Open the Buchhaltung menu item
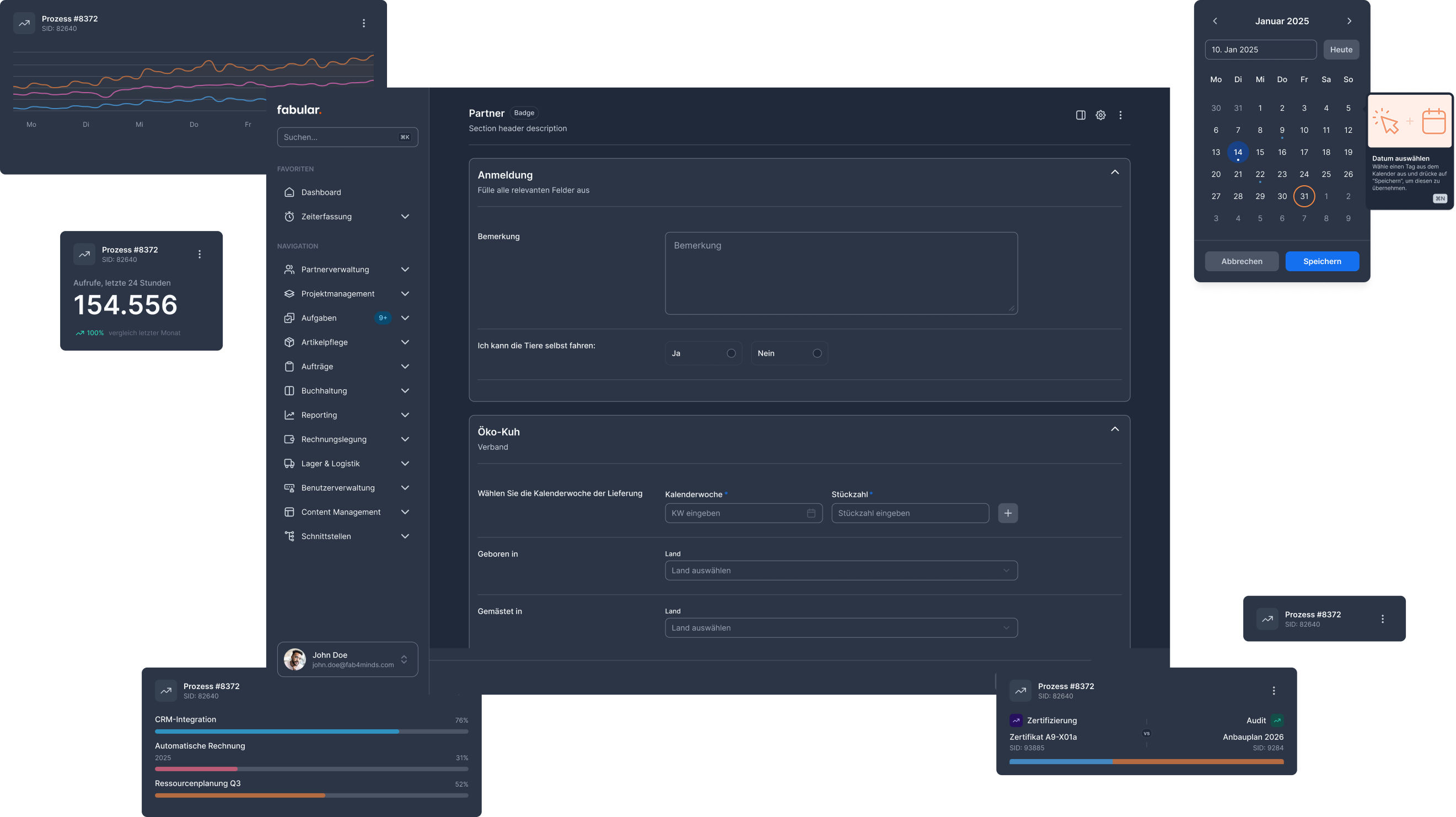This screenshot has width=1456, height=817. [x=347, y=391]
